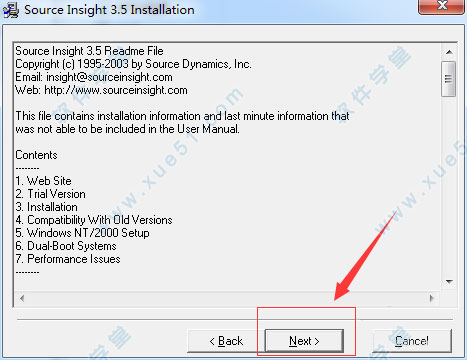
Task: Click '4. Compatibility With Old Versions' entry
Action: pyautogui.click(x=94, y=220)
